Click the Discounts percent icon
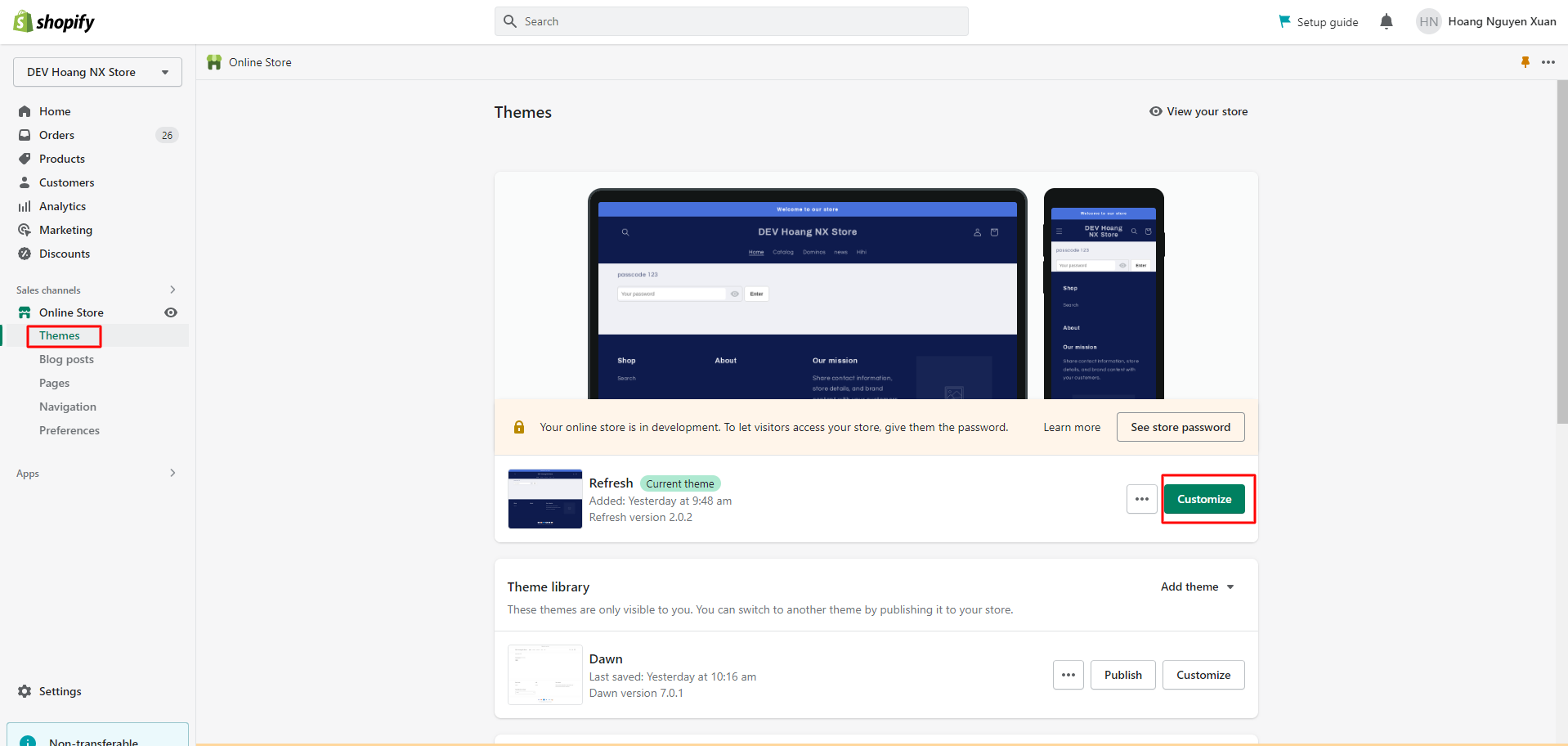 point(25,254)
